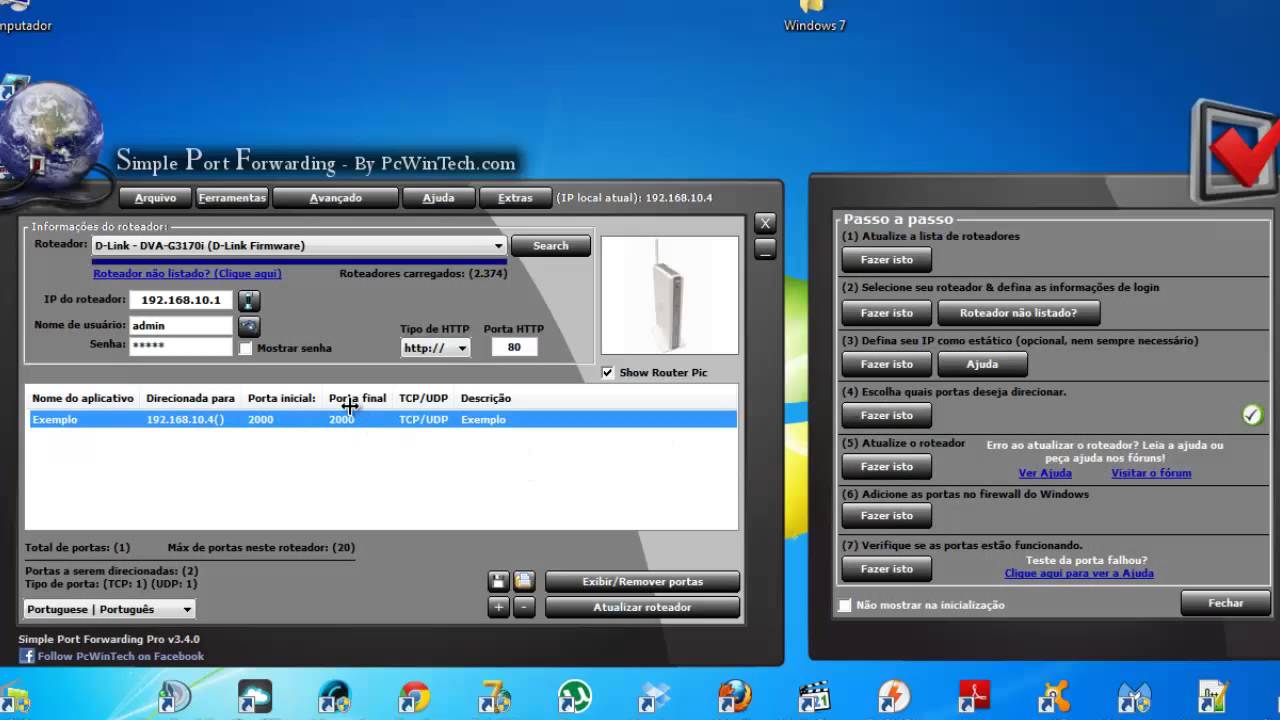The width and height of the screenshot is (1280, 720).
Task: Click the Notepad++ desktop shortcut
Action: tap(1213, 698)
